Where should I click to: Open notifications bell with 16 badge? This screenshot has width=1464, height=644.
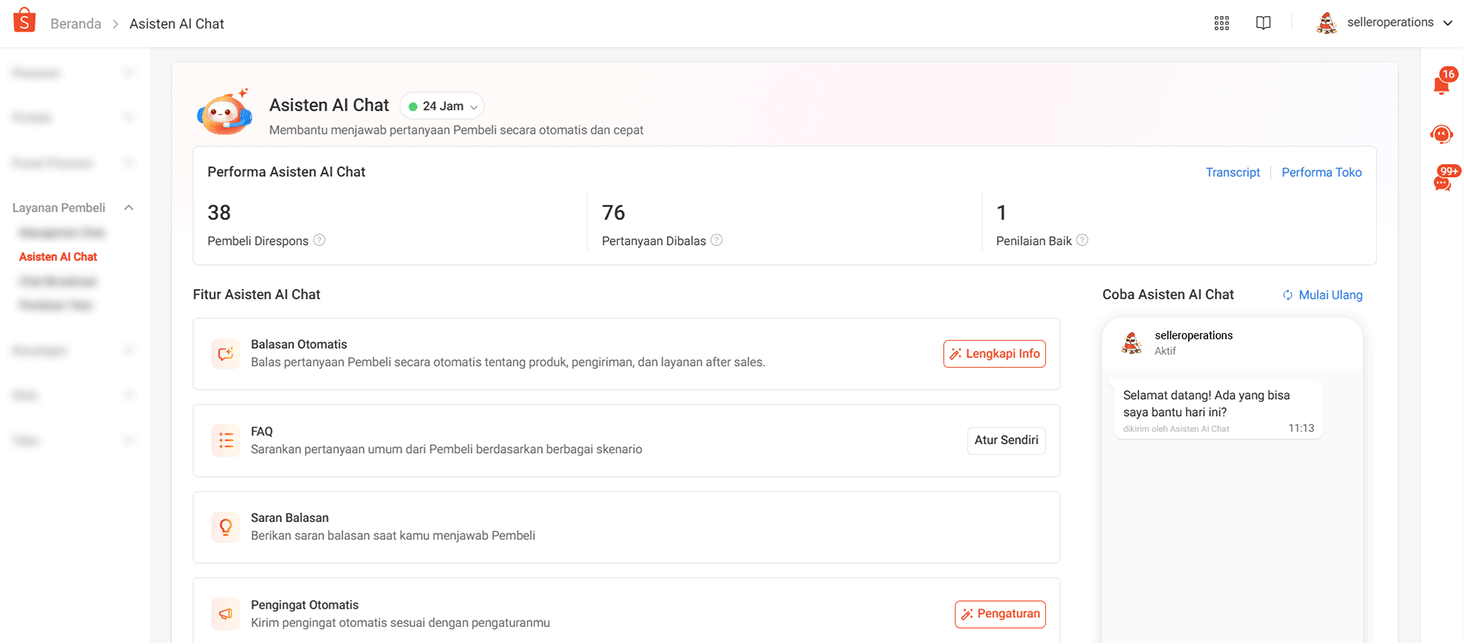[x=1442, y=84]
